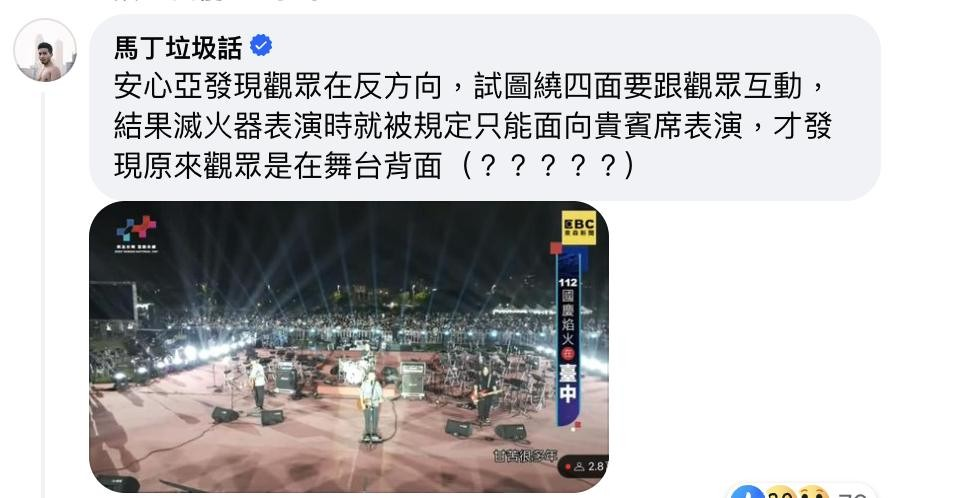Viewport: 958px width, 498px height.
Task: Open the 馬丁垃圾話 profile avatar
Action: pyautogui.click(x=45, y=50)
